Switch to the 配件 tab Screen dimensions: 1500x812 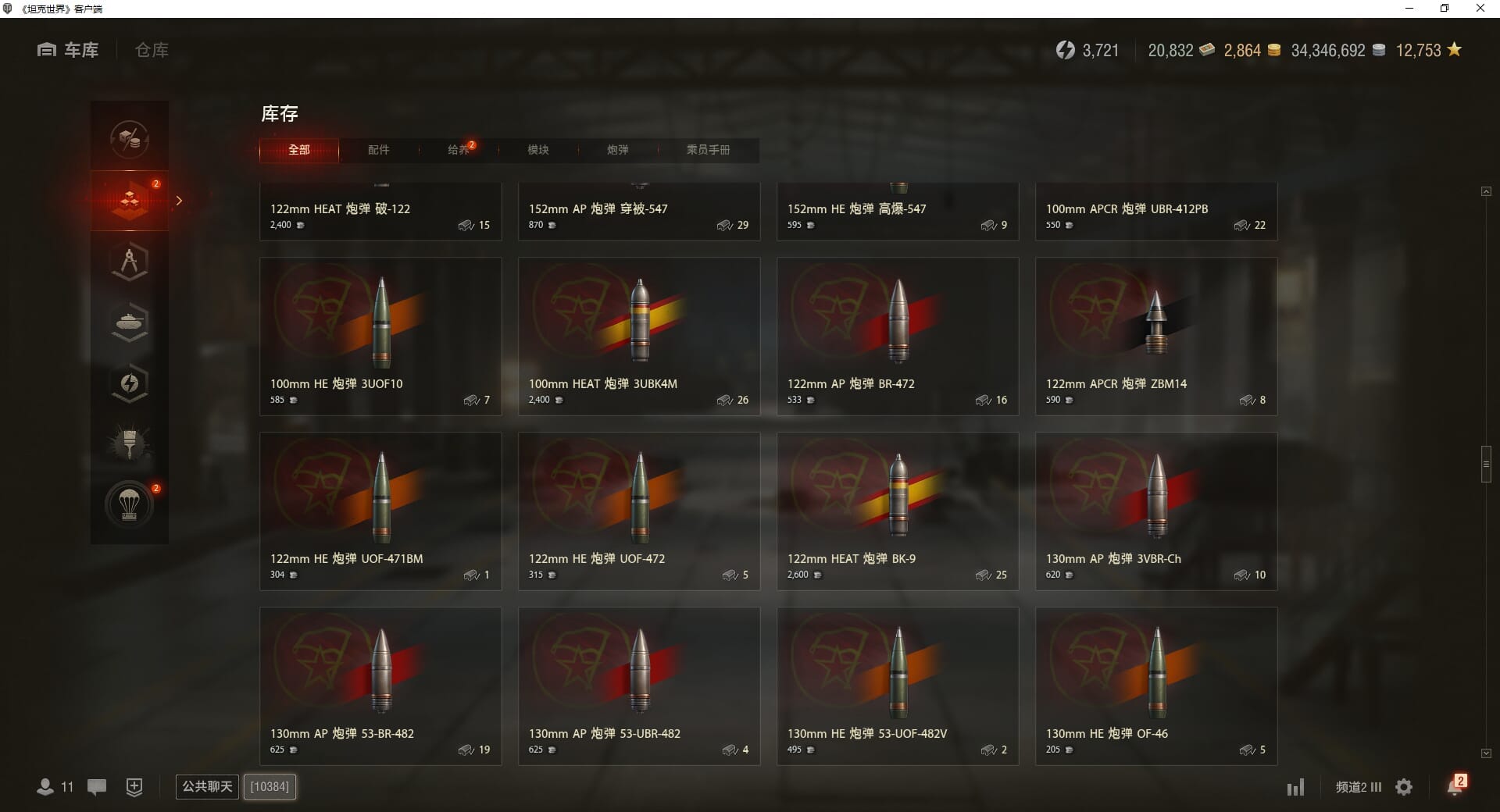coord(378,150)
